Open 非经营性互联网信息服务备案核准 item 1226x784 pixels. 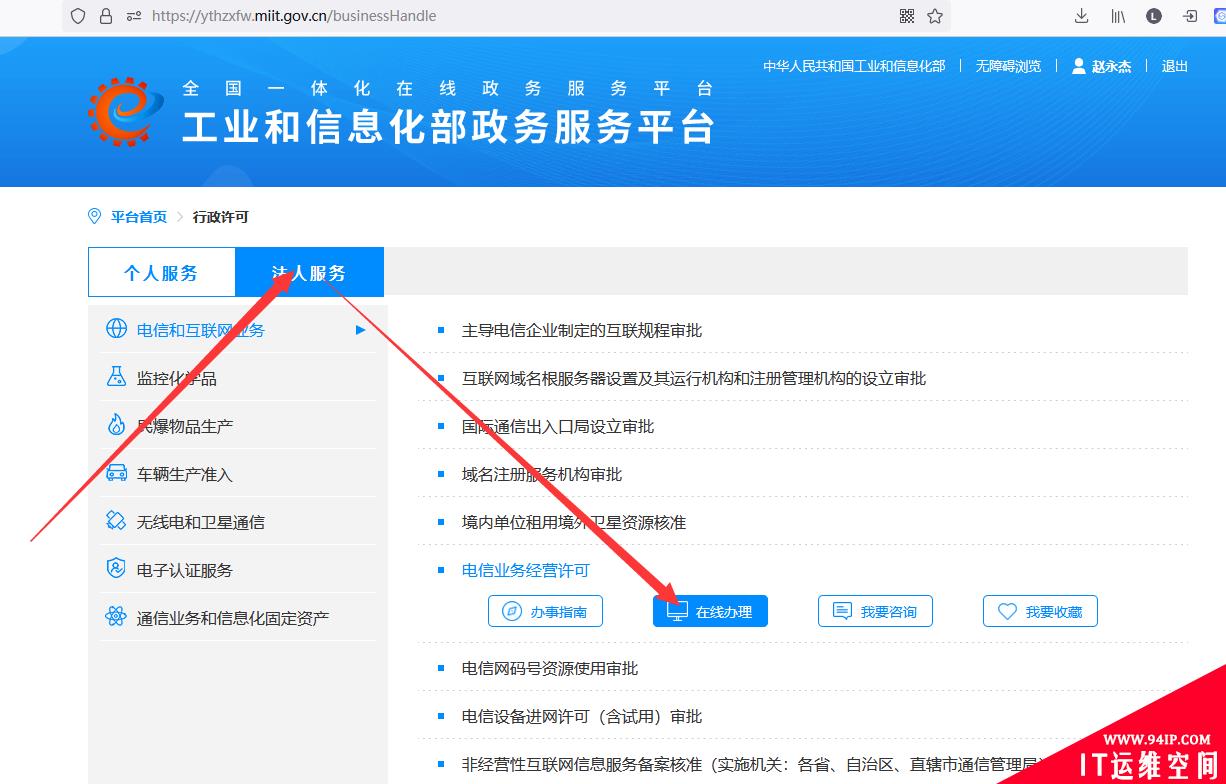point(755,764)
